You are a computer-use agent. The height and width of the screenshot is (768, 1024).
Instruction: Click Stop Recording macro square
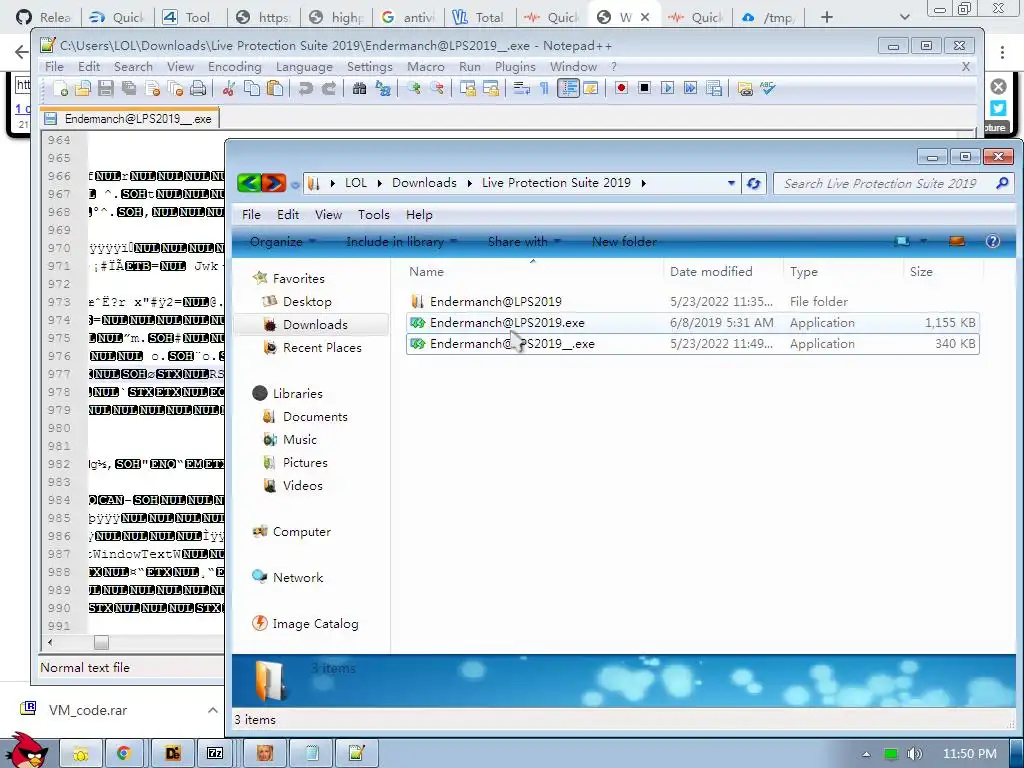pyautogui.click(x=645, y=88)
